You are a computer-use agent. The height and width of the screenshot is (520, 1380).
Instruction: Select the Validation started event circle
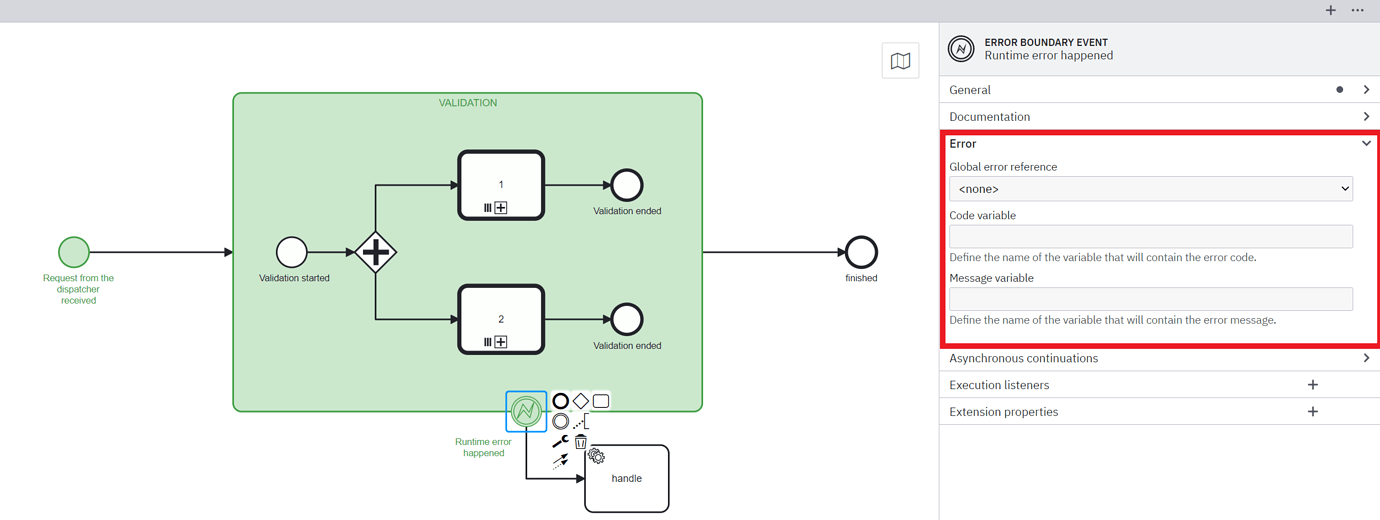coord(292,252)
